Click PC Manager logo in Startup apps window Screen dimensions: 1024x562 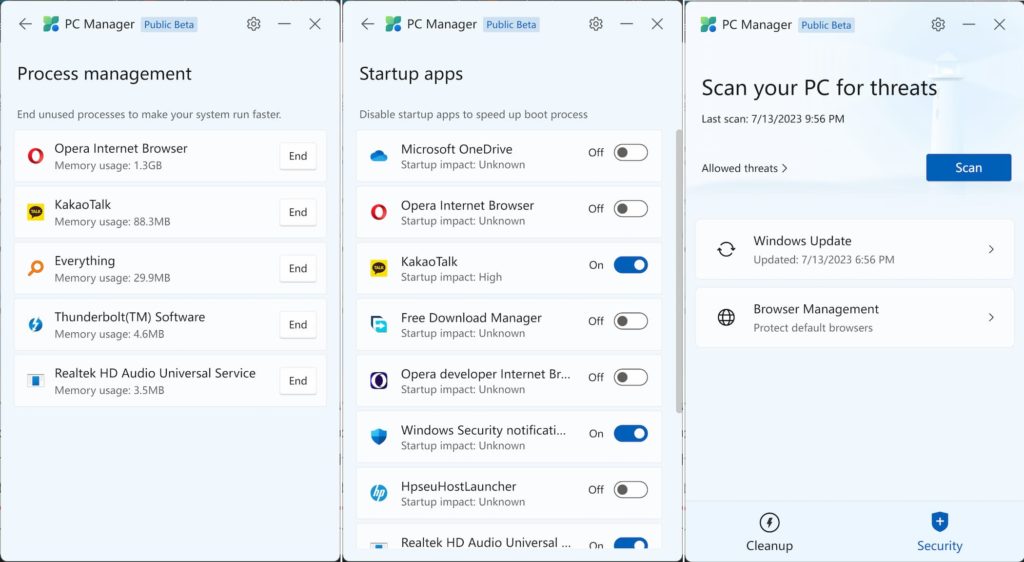point(393,24)
